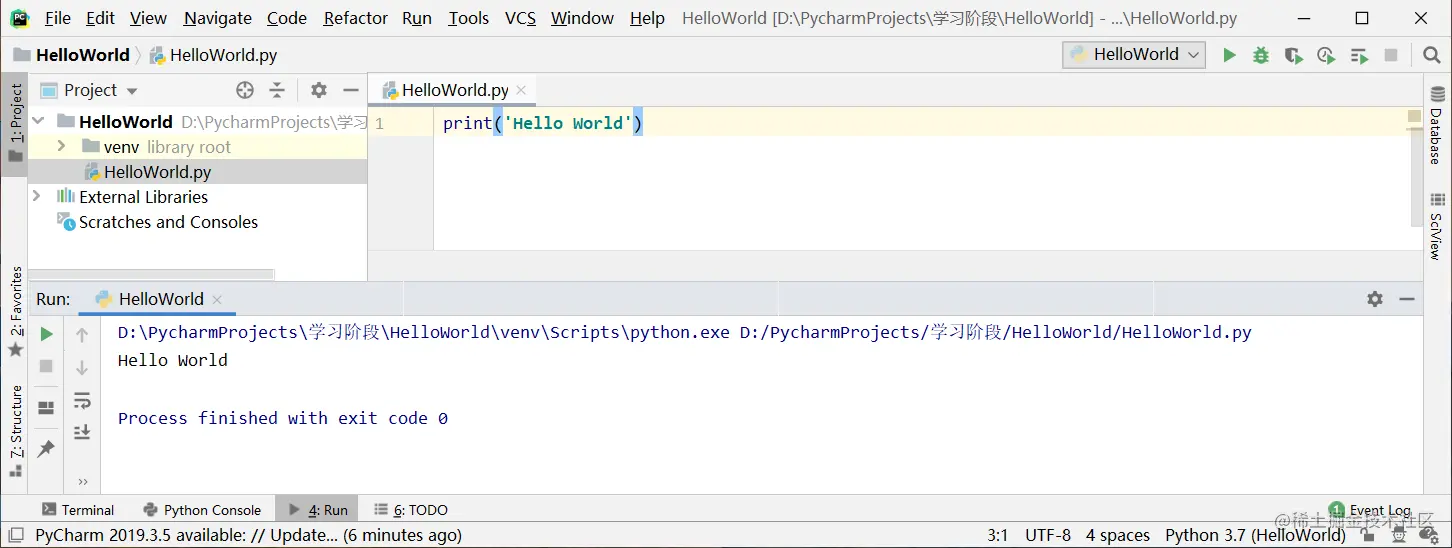
Task: Click the concurrency diagram run icon
Action: 1358,55
